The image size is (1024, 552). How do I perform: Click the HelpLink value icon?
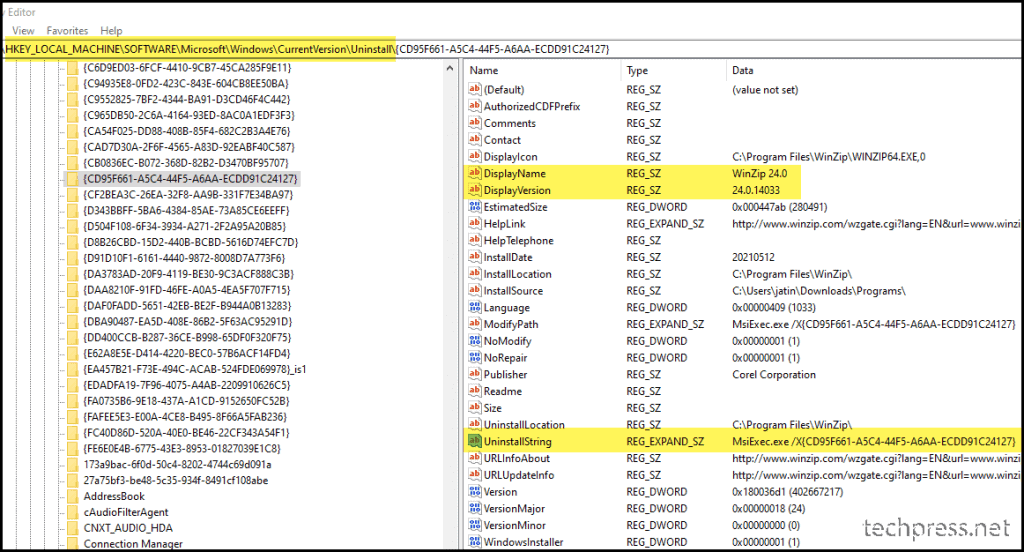tap(475, 223)
